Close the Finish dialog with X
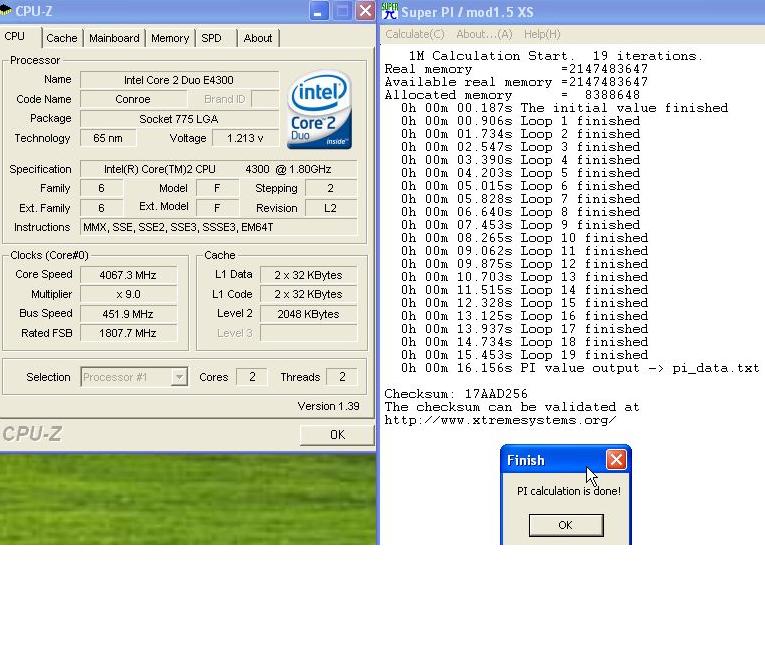The width and height of the screenshot is (765, 647). click(616, 460)
